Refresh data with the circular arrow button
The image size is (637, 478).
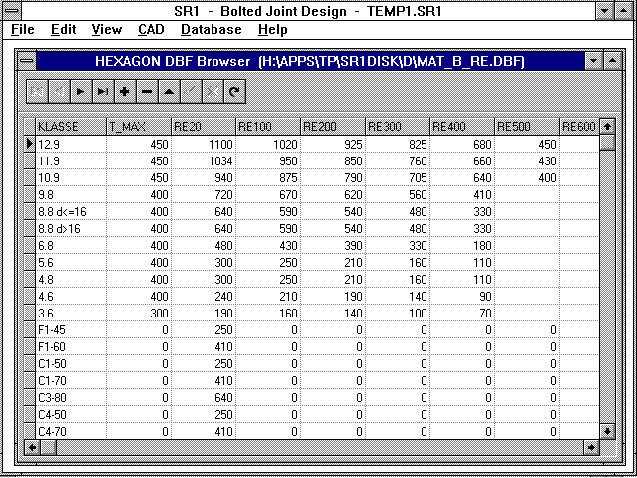coord(234,91)
